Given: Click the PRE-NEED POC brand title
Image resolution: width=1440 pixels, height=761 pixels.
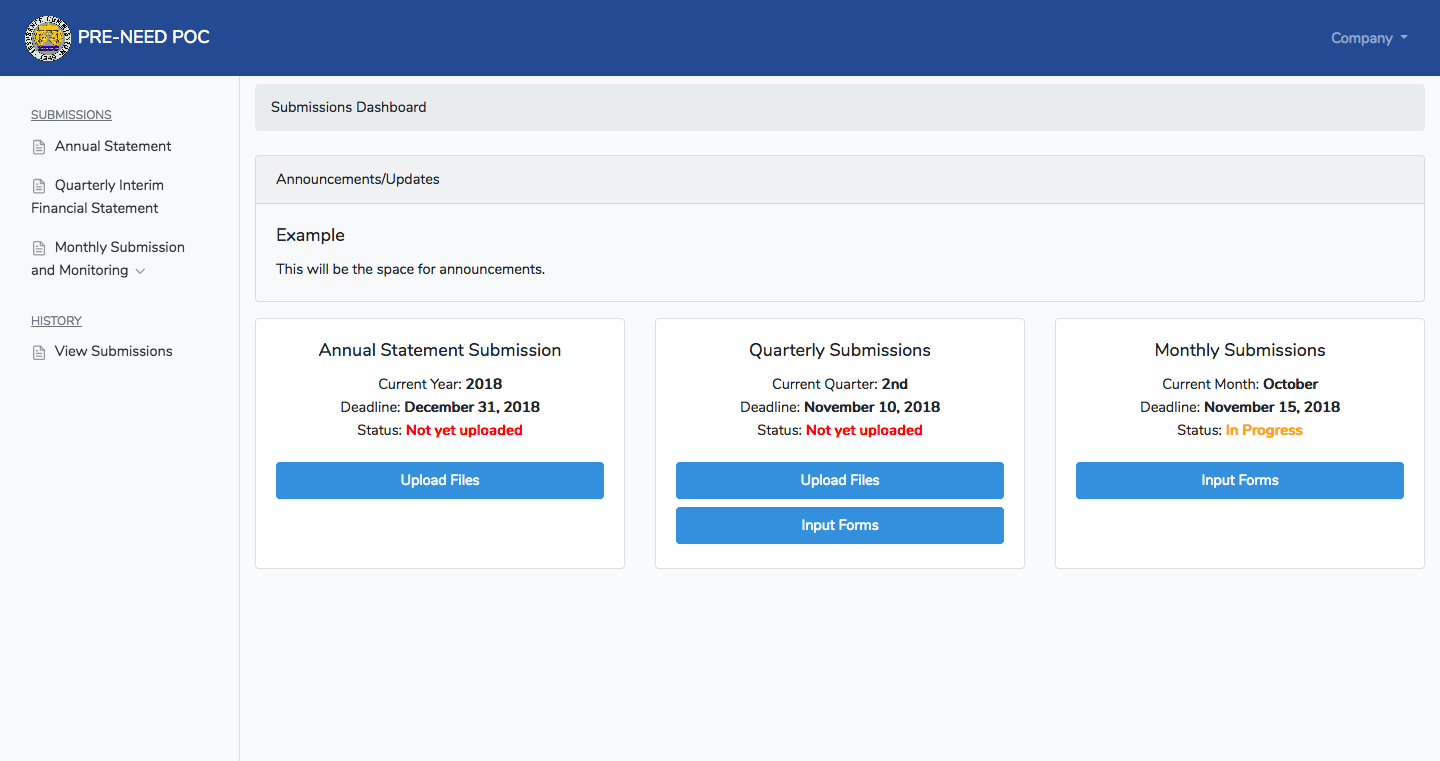Looking at the screenshot, I should pos(144,38).
